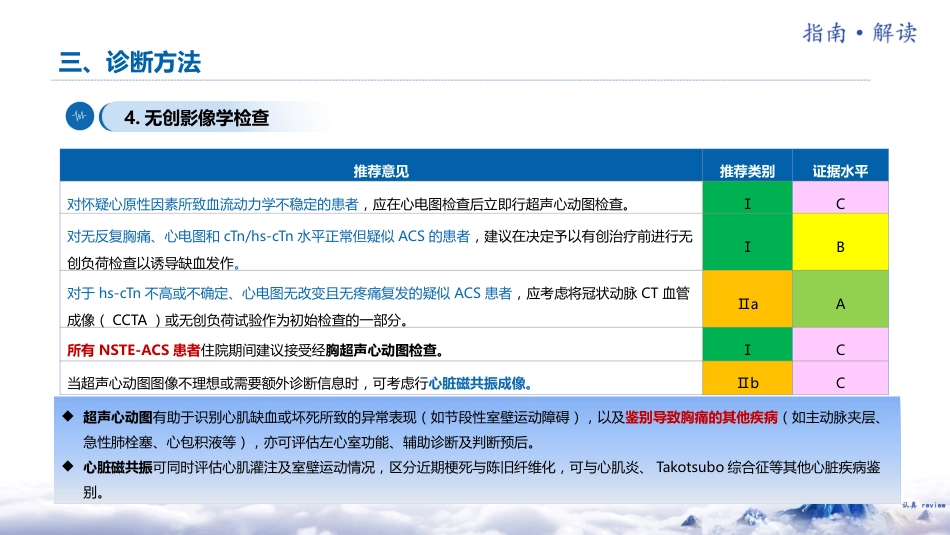
Task: Click the word Takotsubo in the note
Action: pyautogui.click(x=689, y=467)
